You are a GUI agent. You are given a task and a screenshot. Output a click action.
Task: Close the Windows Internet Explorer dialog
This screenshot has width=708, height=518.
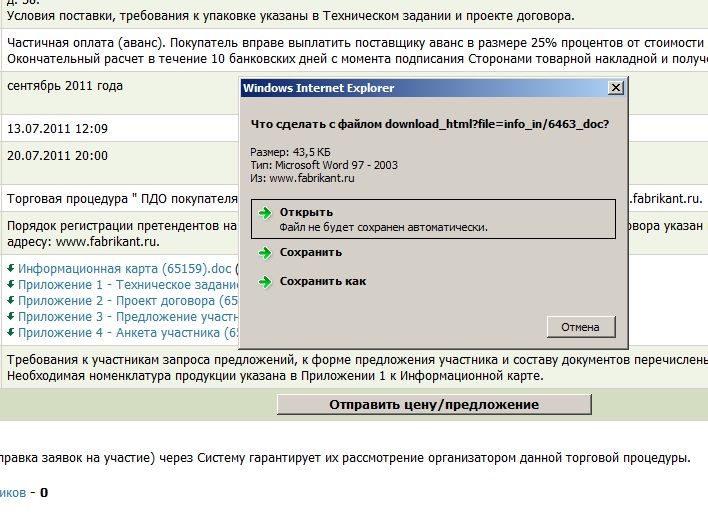616,88
